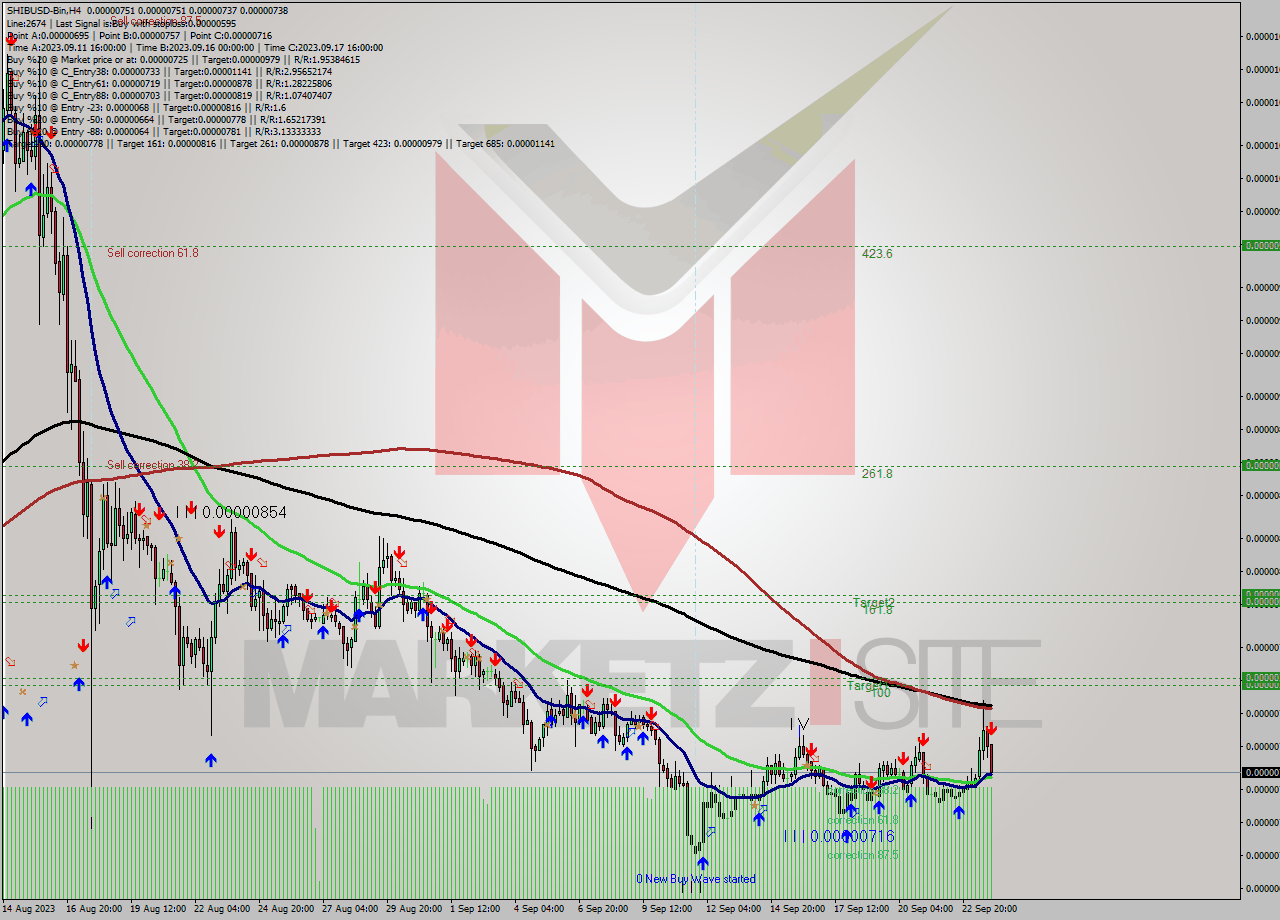
Task: Click the C_Entry88: 0.00000703 entry
Action: click(x=111, y=95)
